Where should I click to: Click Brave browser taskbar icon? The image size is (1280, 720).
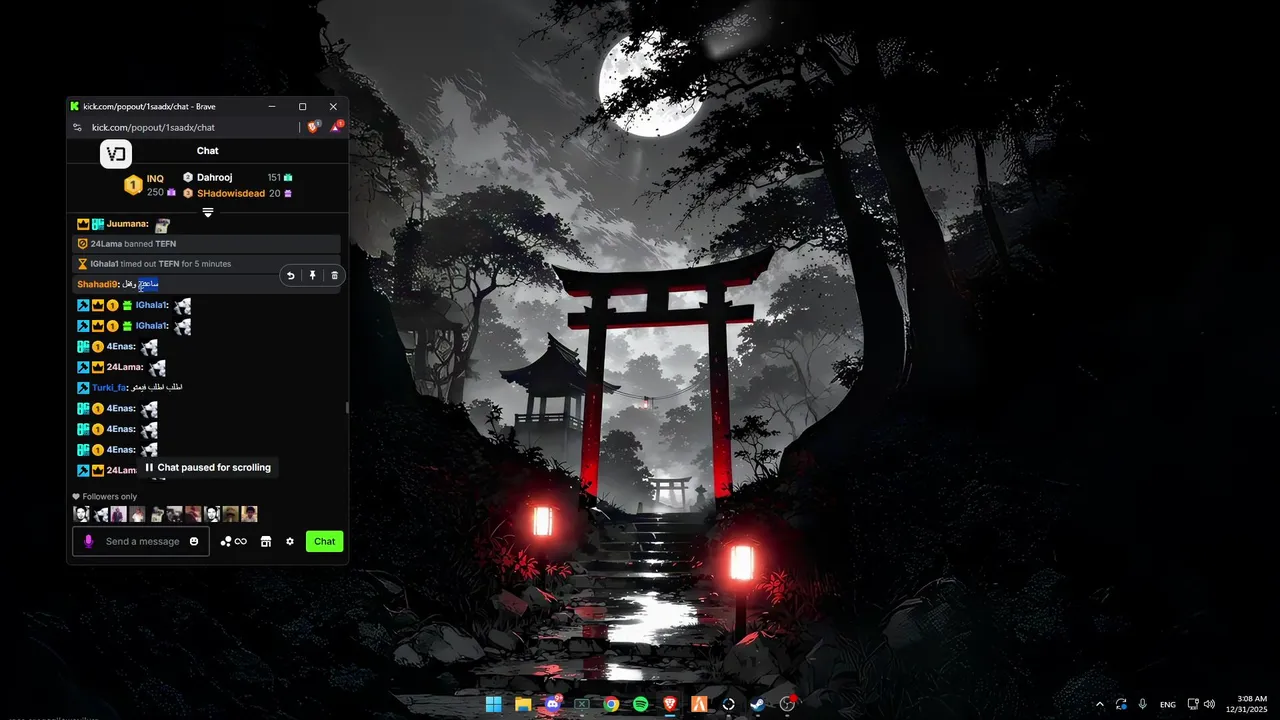tap(670, 704)
